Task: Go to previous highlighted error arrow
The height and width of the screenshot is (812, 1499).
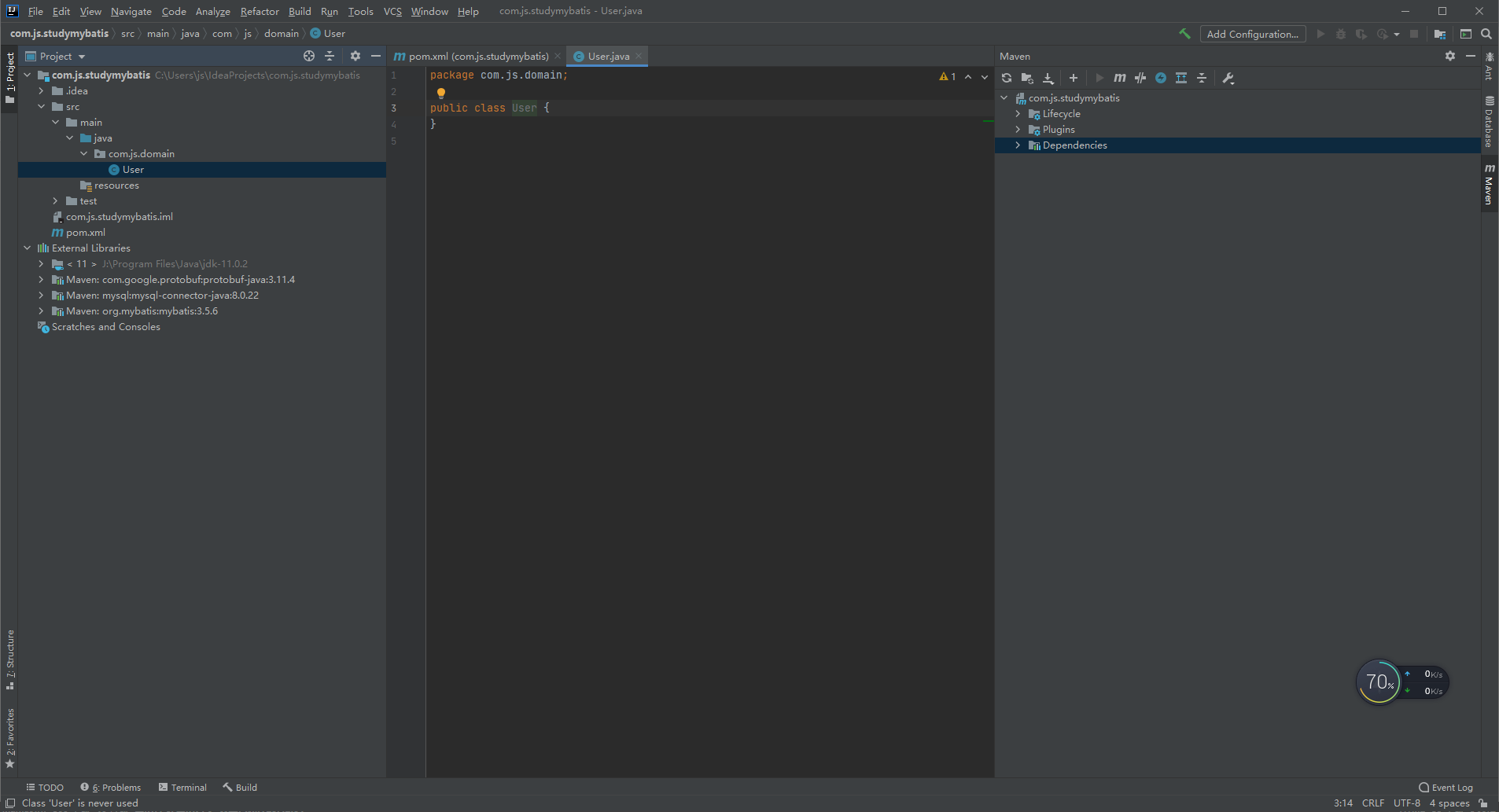Action: (968, 77)
